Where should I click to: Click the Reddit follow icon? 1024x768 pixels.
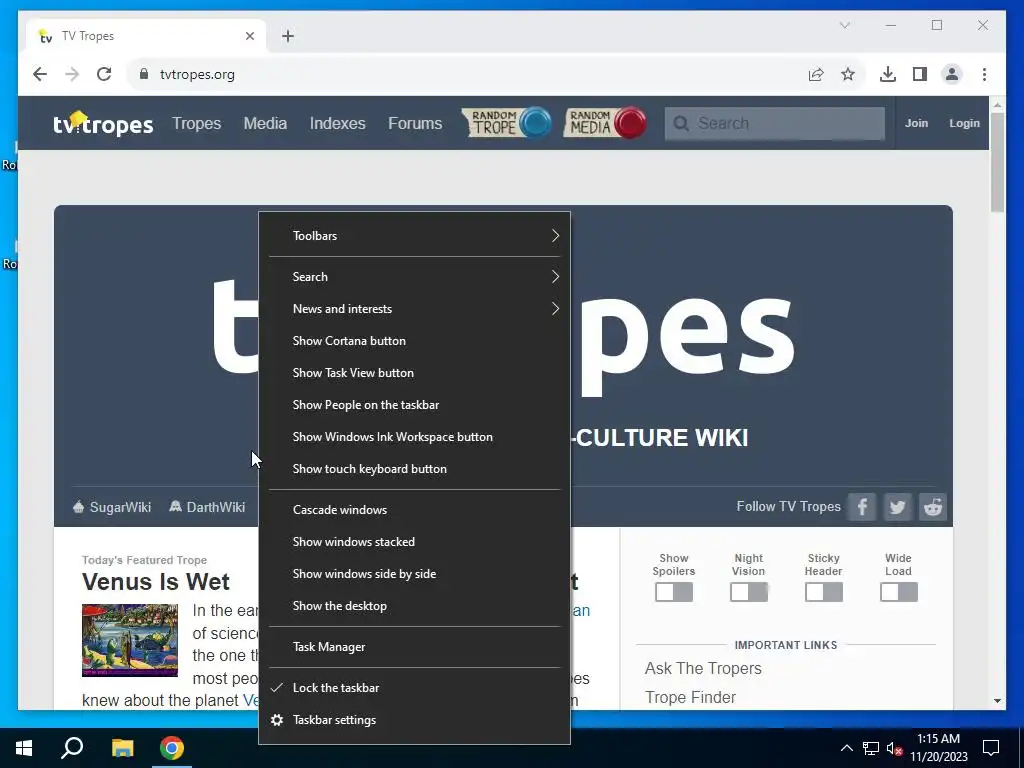pos(933,507)
